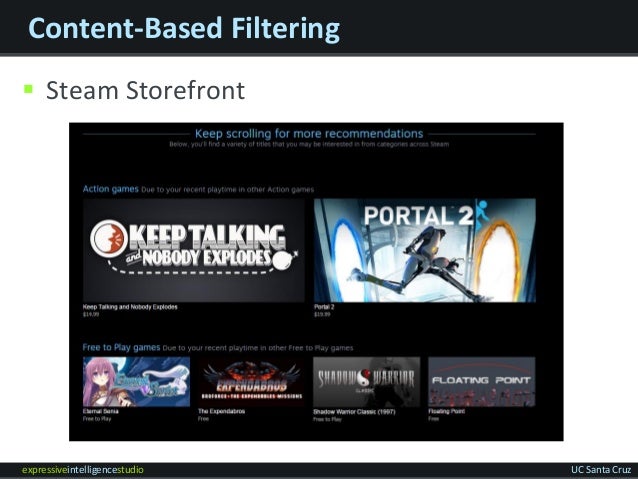Click the 'expressiveintelligencestudio' footer text
Screen dimensions: 638x479
coord(83,470)
